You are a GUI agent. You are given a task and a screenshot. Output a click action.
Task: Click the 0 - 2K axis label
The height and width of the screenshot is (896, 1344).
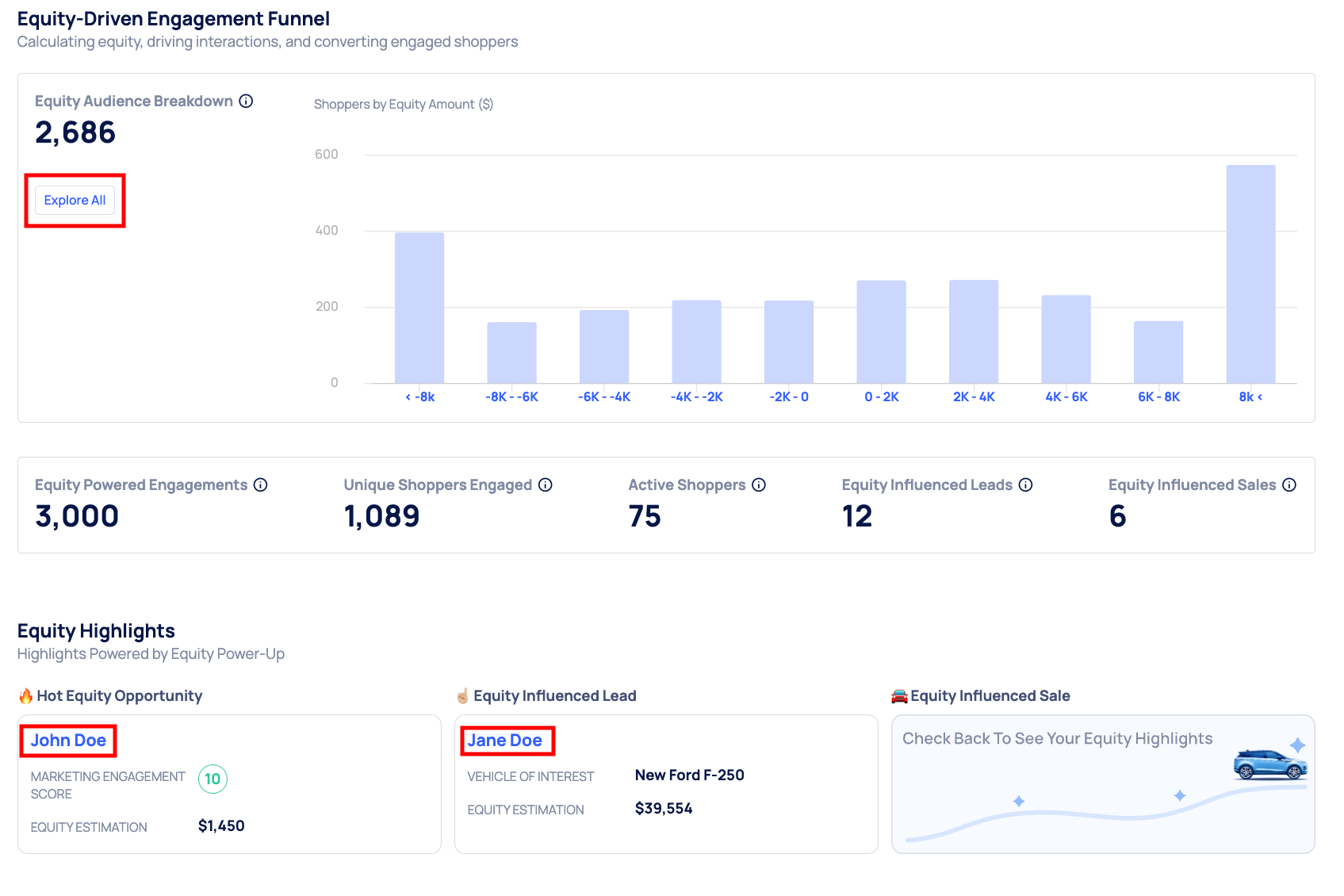pyautogui.click(x=882, y=396)
